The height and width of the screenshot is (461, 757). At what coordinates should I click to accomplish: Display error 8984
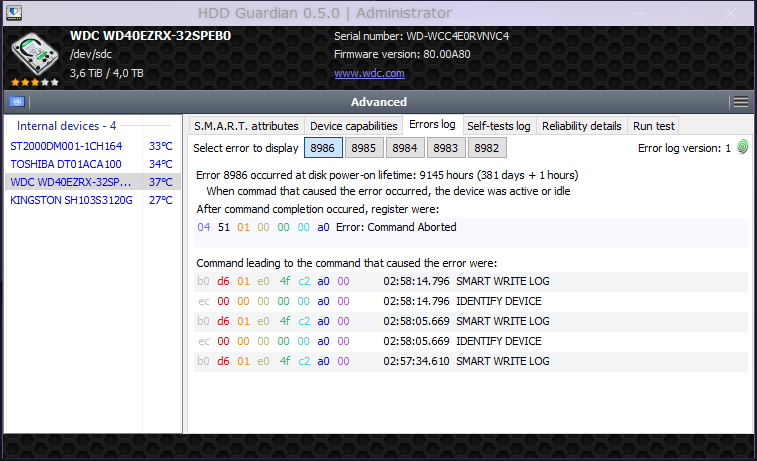click(x=405, y=148)
